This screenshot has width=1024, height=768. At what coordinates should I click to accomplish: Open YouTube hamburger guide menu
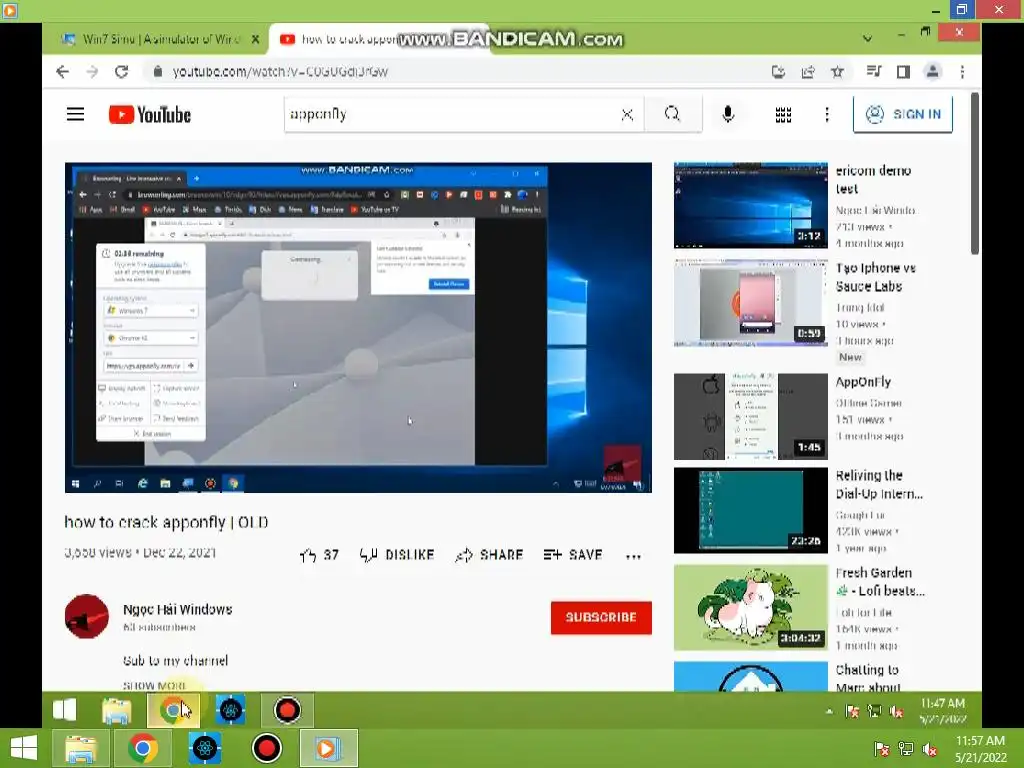coord(76,115)
